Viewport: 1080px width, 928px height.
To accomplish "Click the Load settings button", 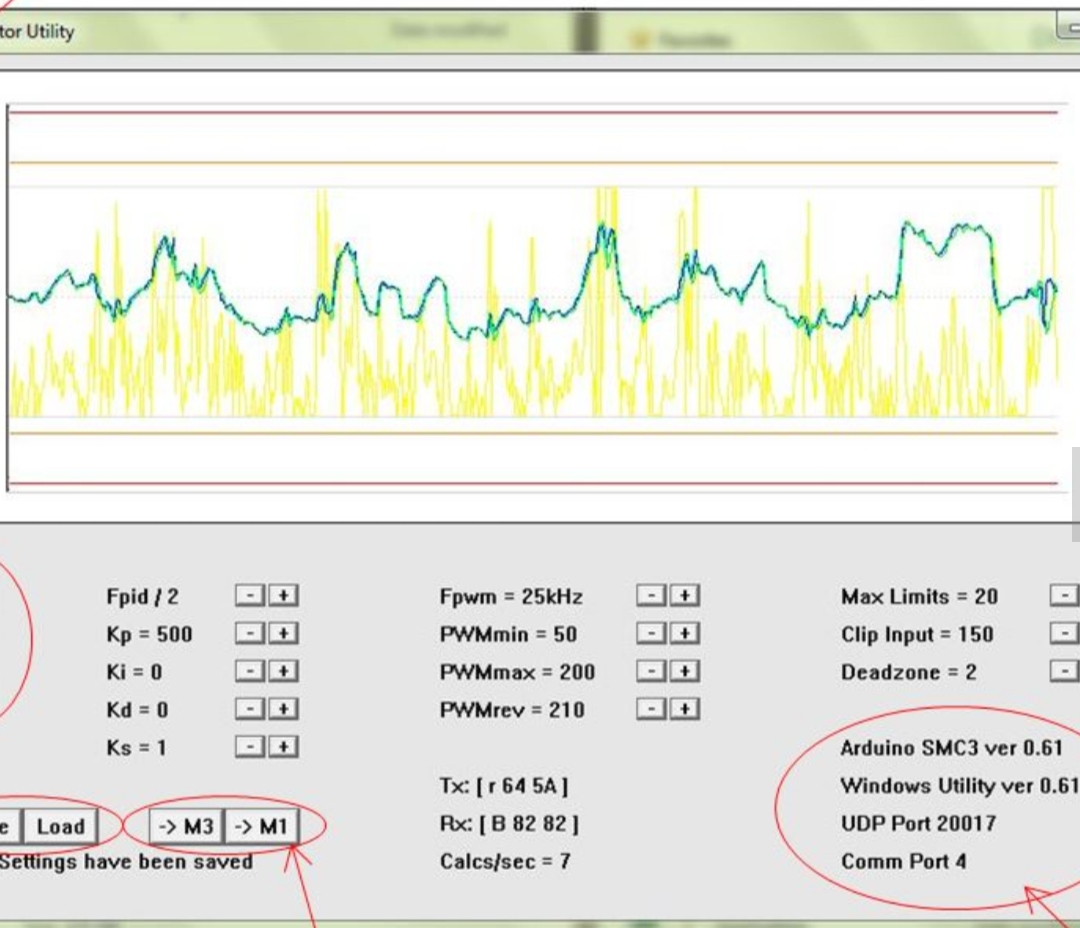I will point(60,827).
